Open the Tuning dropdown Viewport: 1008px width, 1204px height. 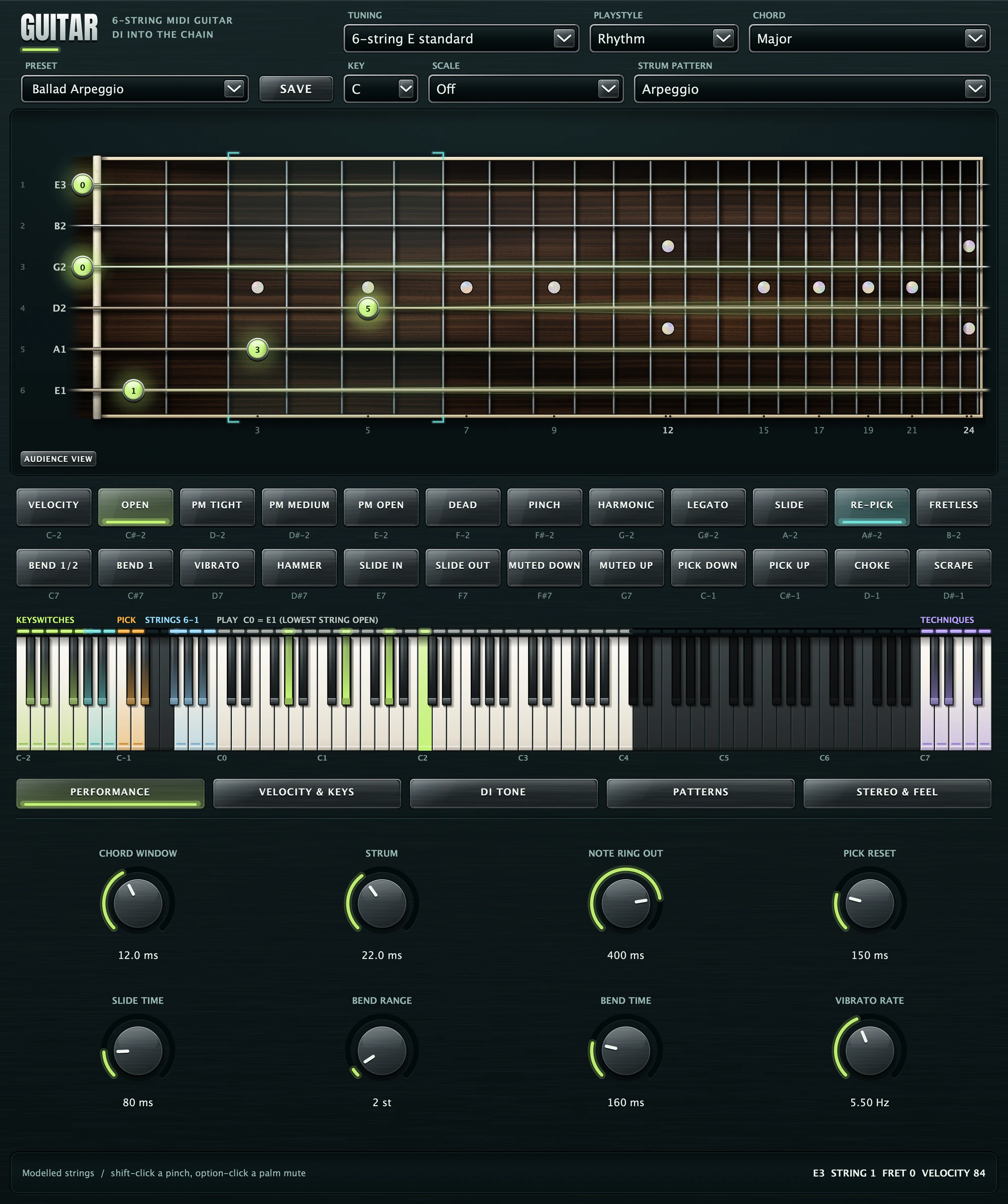(461, 39)
